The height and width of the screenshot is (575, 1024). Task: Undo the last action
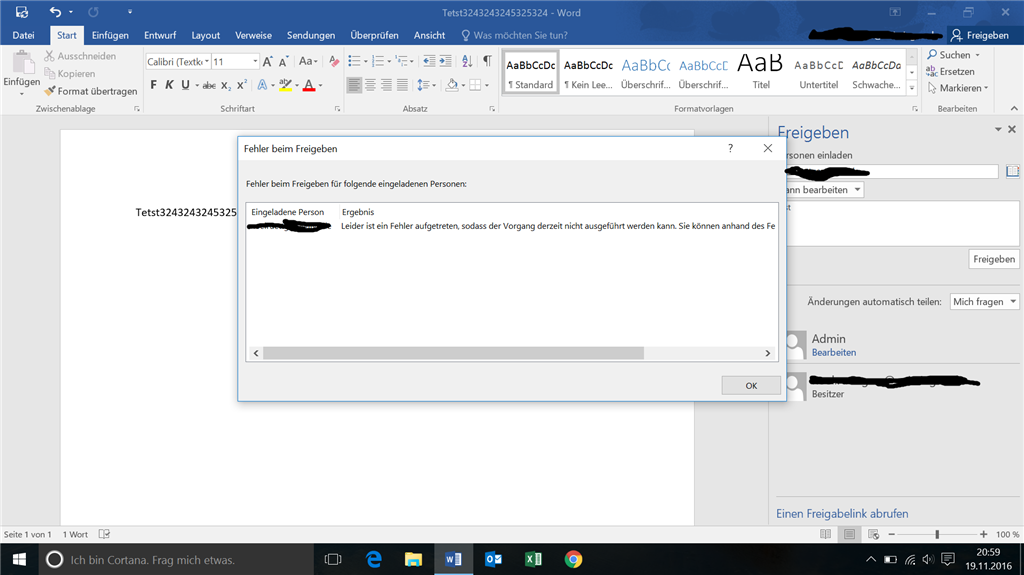pyautogui.click(x=56, y=12)
